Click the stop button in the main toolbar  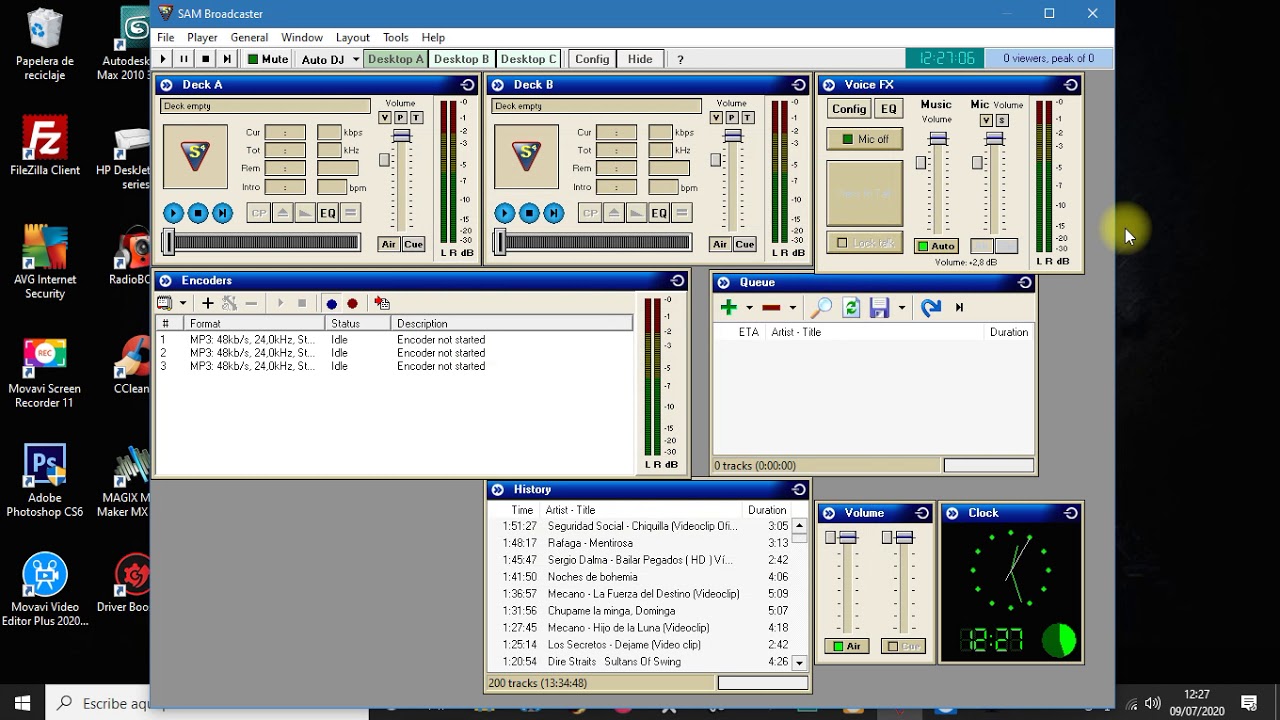click(206, 59)
